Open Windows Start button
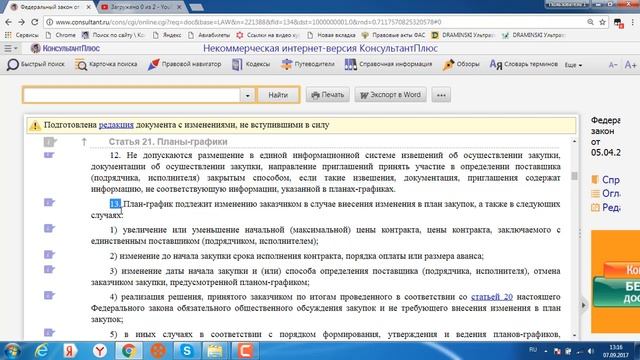This screenshot has height=360, width=640. 11,351
